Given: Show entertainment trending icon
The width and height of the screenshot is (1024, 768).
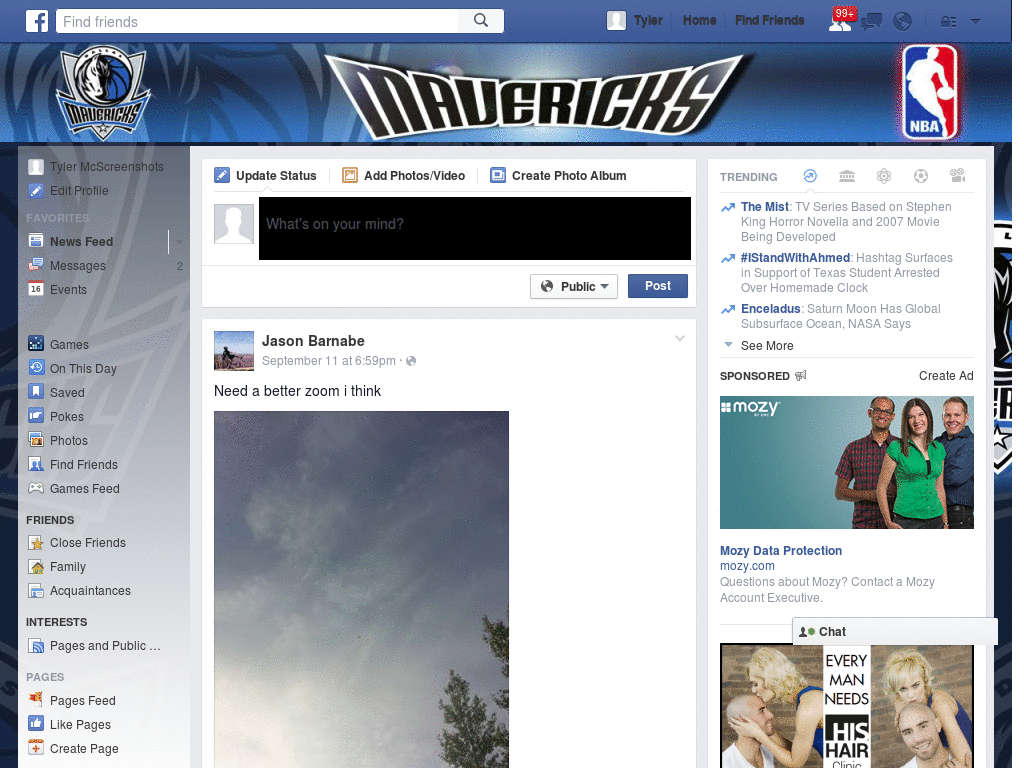Looking at the screenshot, I should pos(957,176).
